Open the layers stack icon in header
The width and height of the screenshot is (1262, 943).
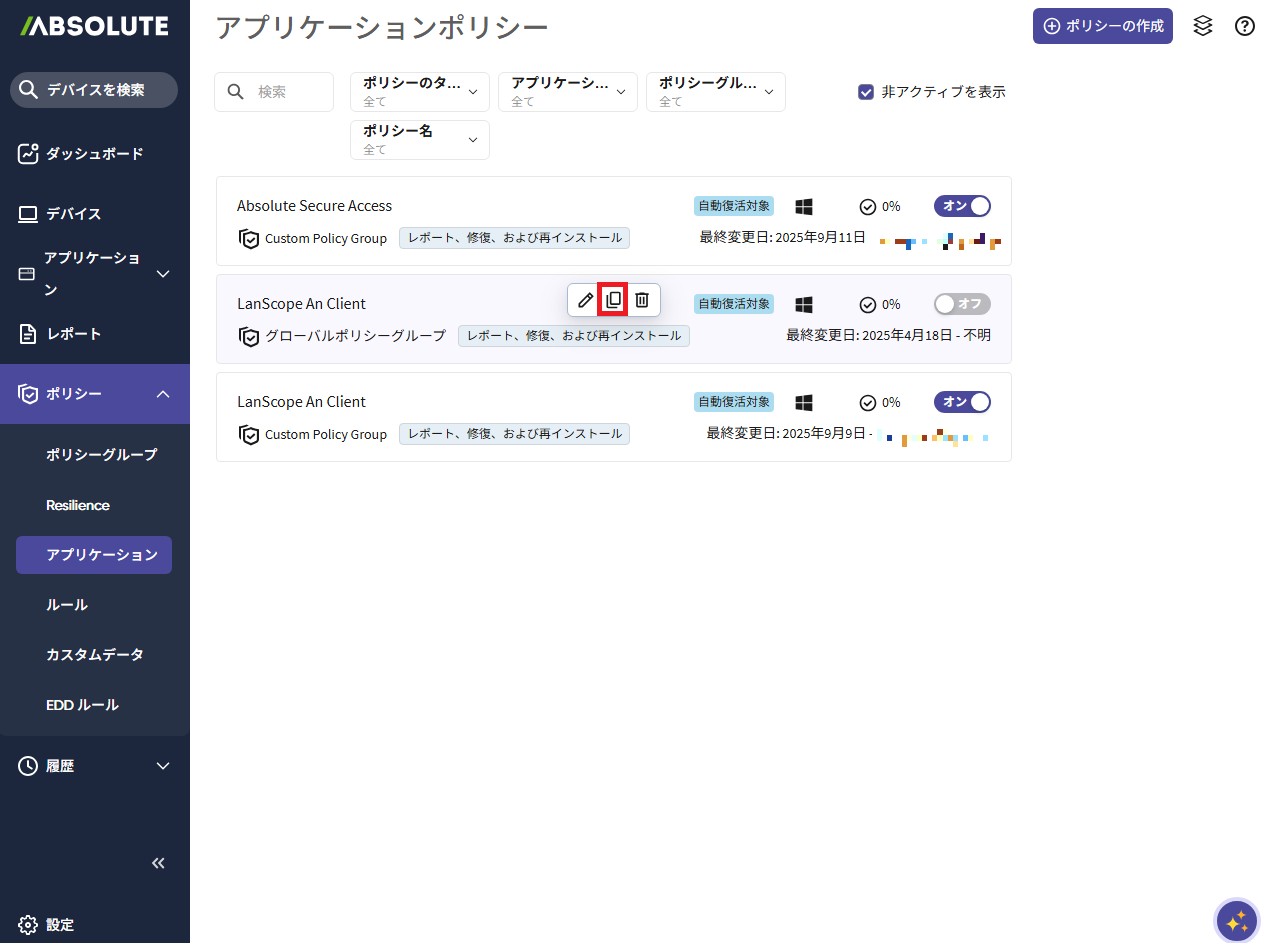(x=1203, y=26)
